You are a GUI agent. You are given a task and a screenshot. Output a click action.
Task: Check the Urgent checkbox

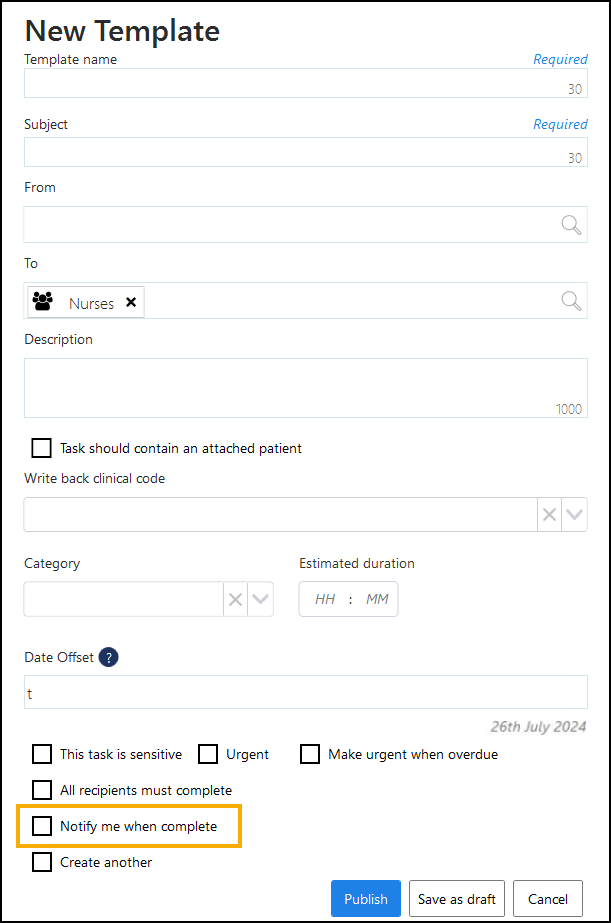pos(208,754)
